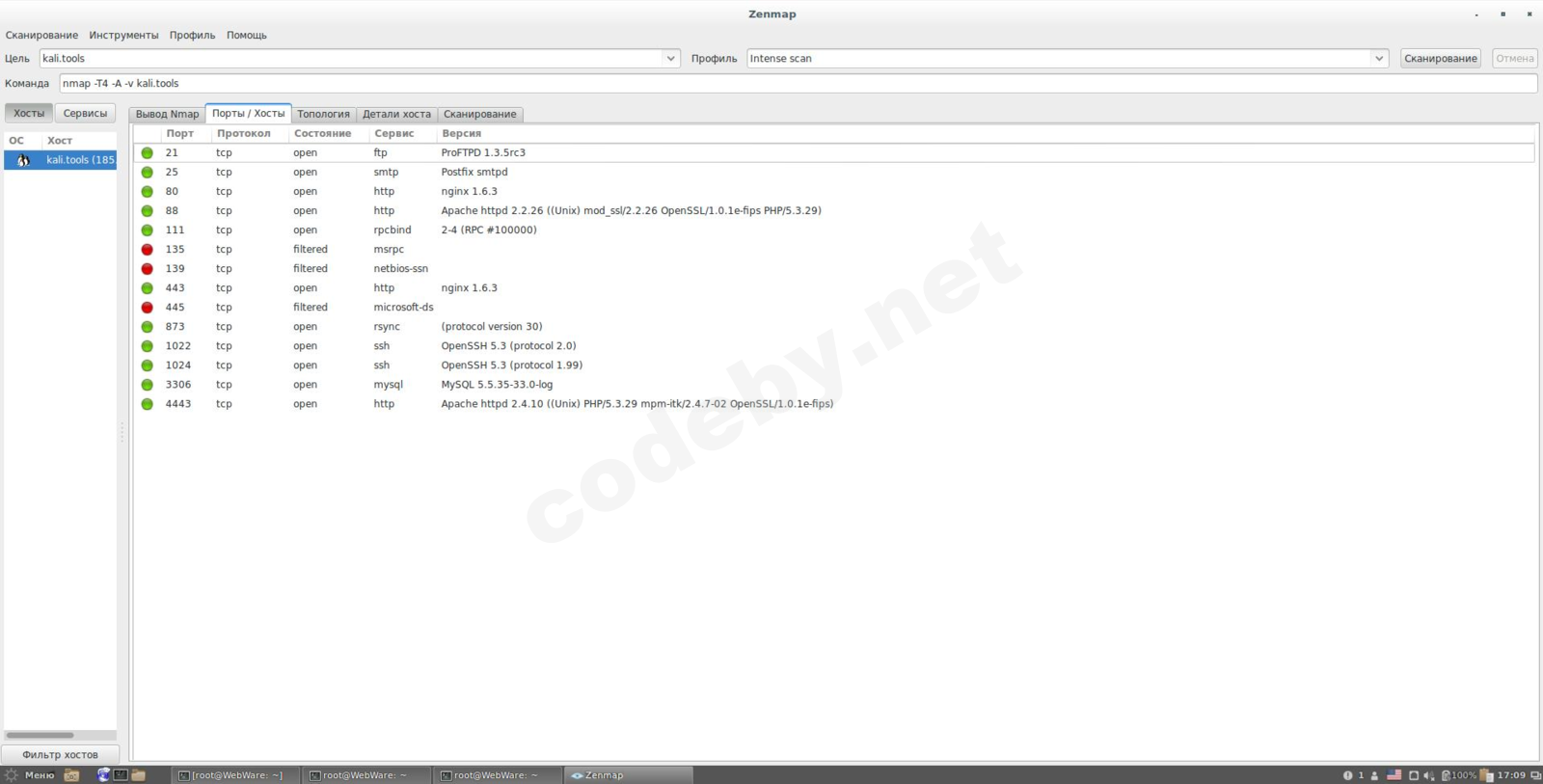Screen dimensions: 1543x784
Task: Click 'ProFTPD 1.3.5rc3' version text
Action: tap(483, 152)
